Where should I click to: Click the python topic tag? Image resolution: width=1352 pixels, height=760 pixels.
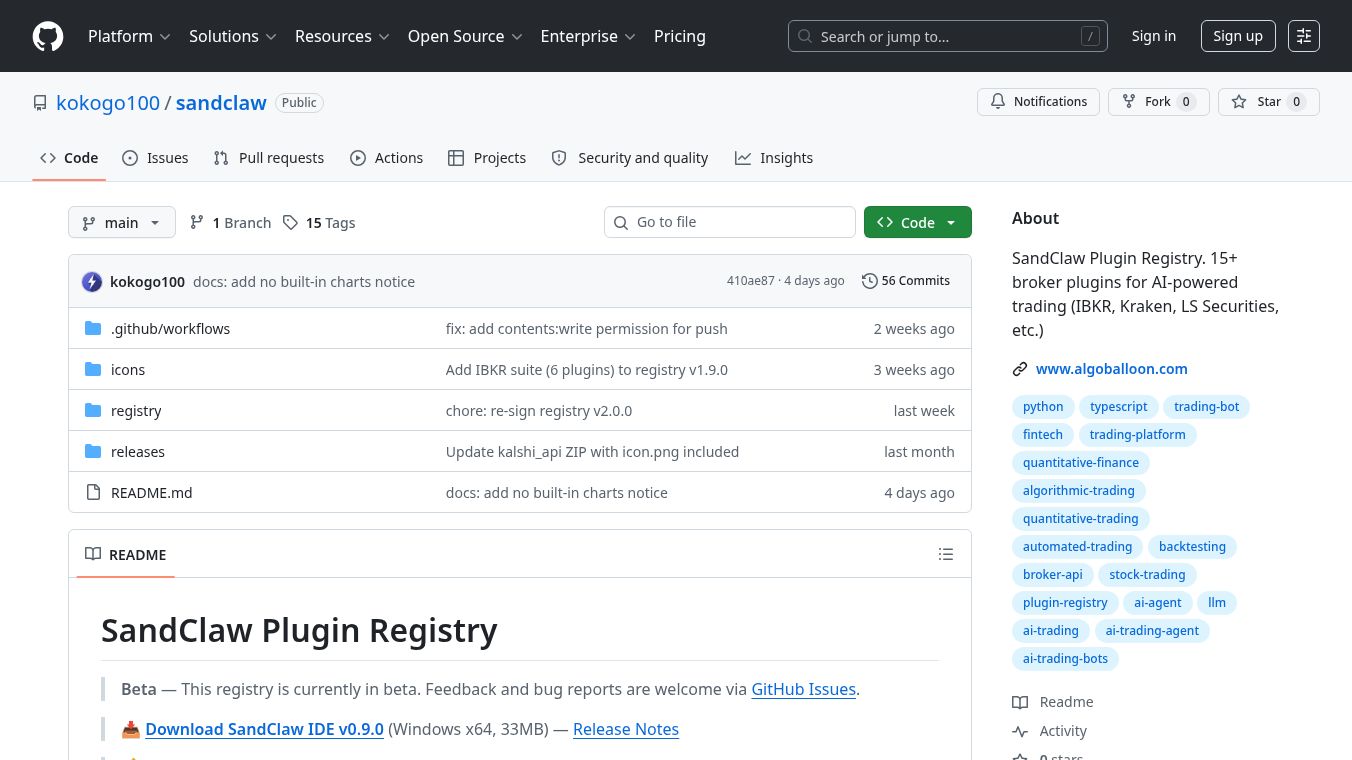(1043, 407)
